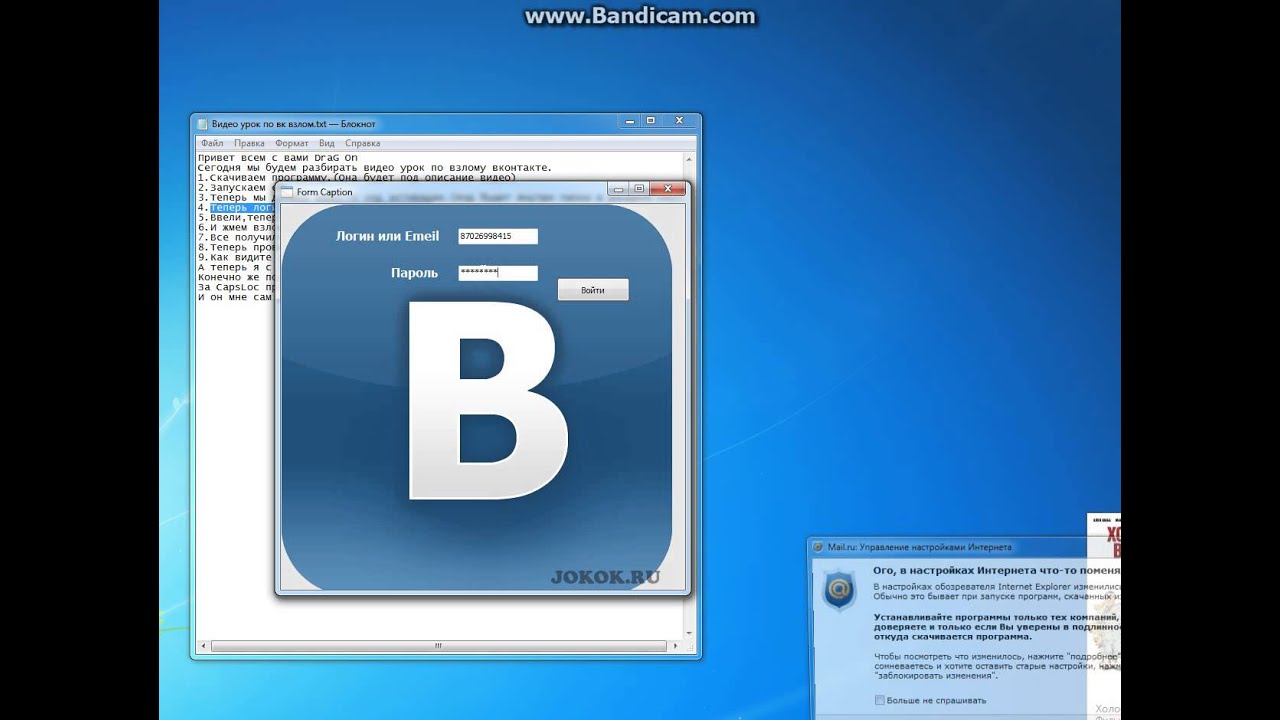
Task: Click the line 'Привет всем с вами DraG On'
Action: (277, 158)
